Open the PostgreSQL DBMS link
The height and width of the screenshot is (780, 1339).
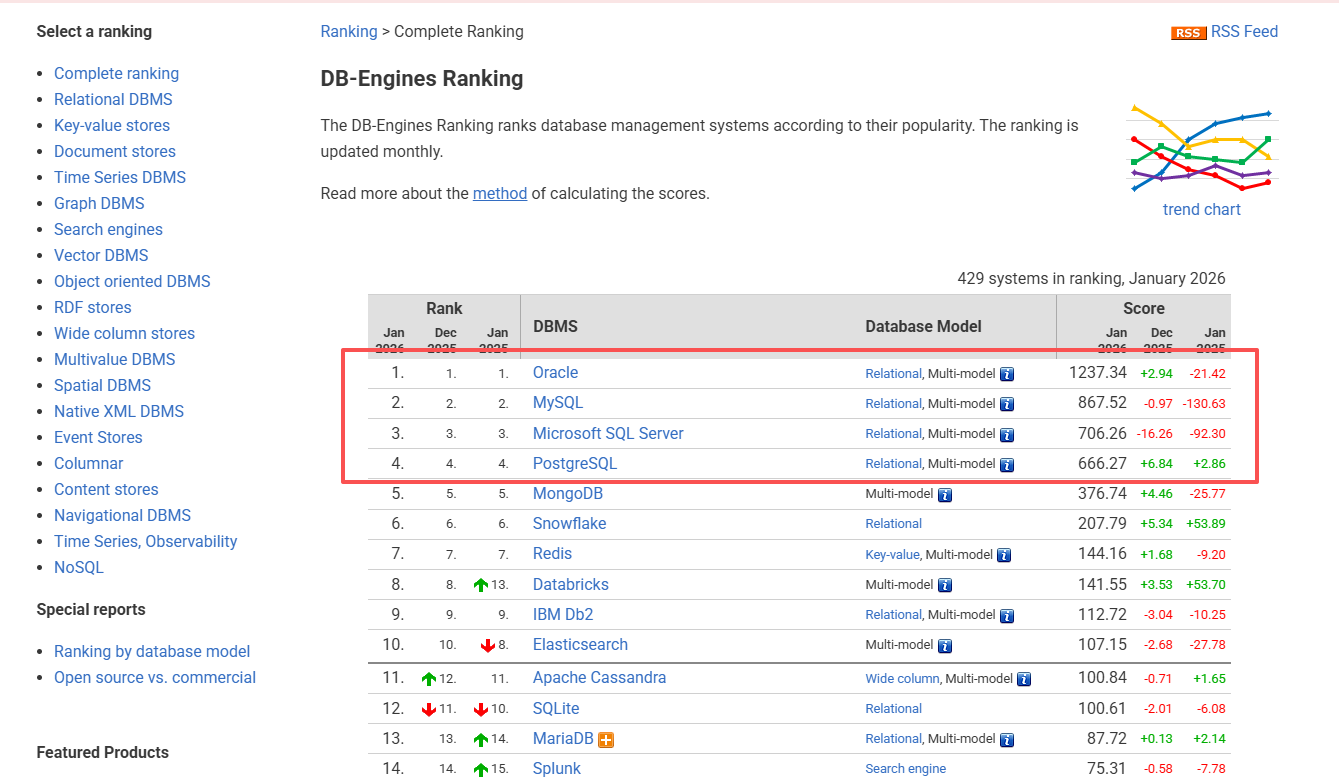click(575, 463)
